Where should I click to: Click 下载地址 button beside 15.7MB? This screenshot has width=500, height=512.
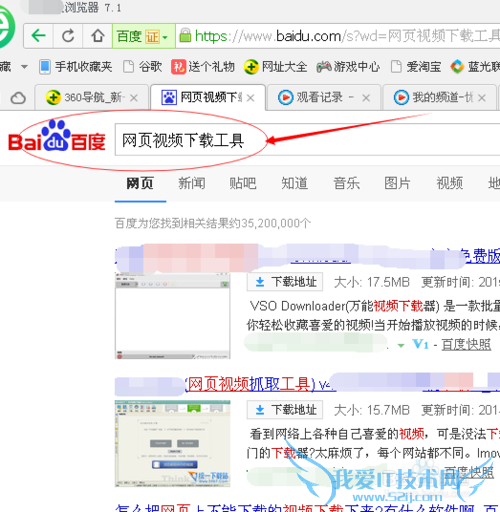click(x=285, y=410)
